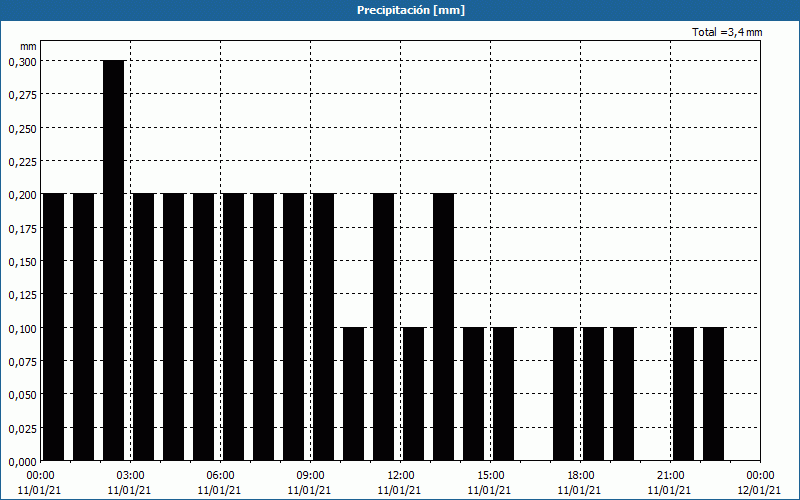
Task: Click the bar for the 19:00–20:00 hour
Action: coord(623,394)
